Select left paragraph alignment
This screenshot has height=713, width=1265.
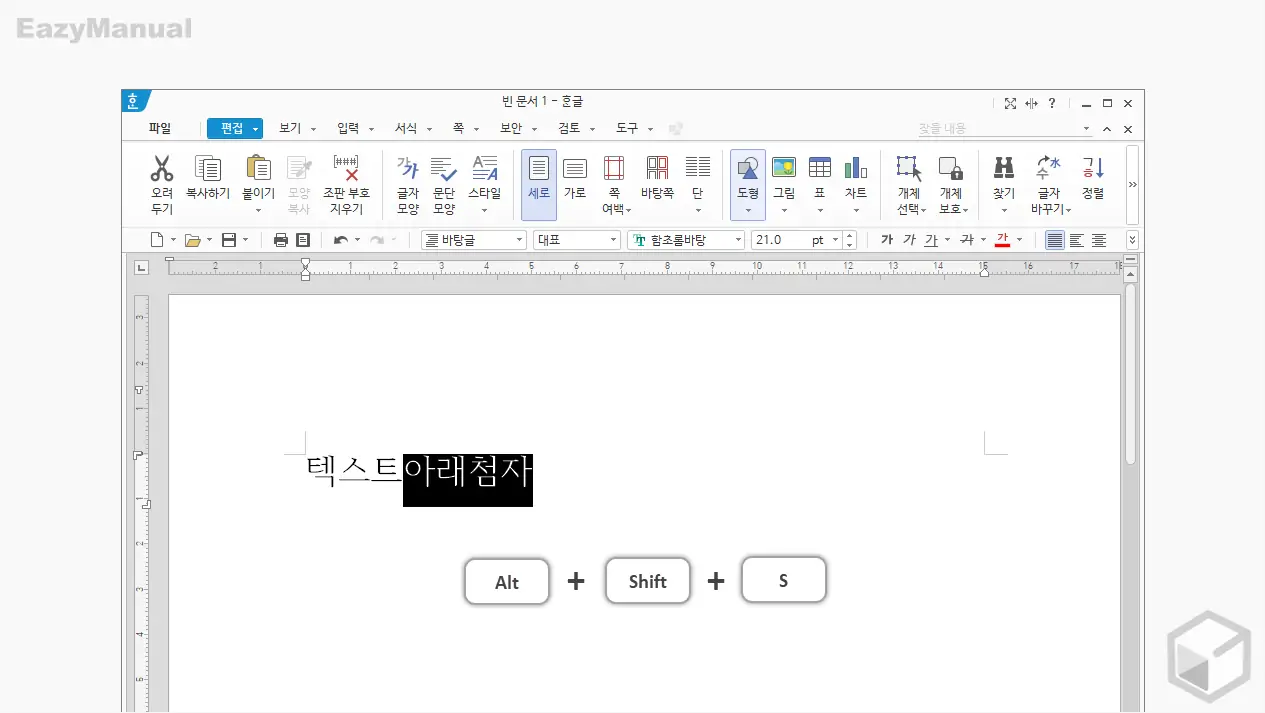[x=1077, y=240]
